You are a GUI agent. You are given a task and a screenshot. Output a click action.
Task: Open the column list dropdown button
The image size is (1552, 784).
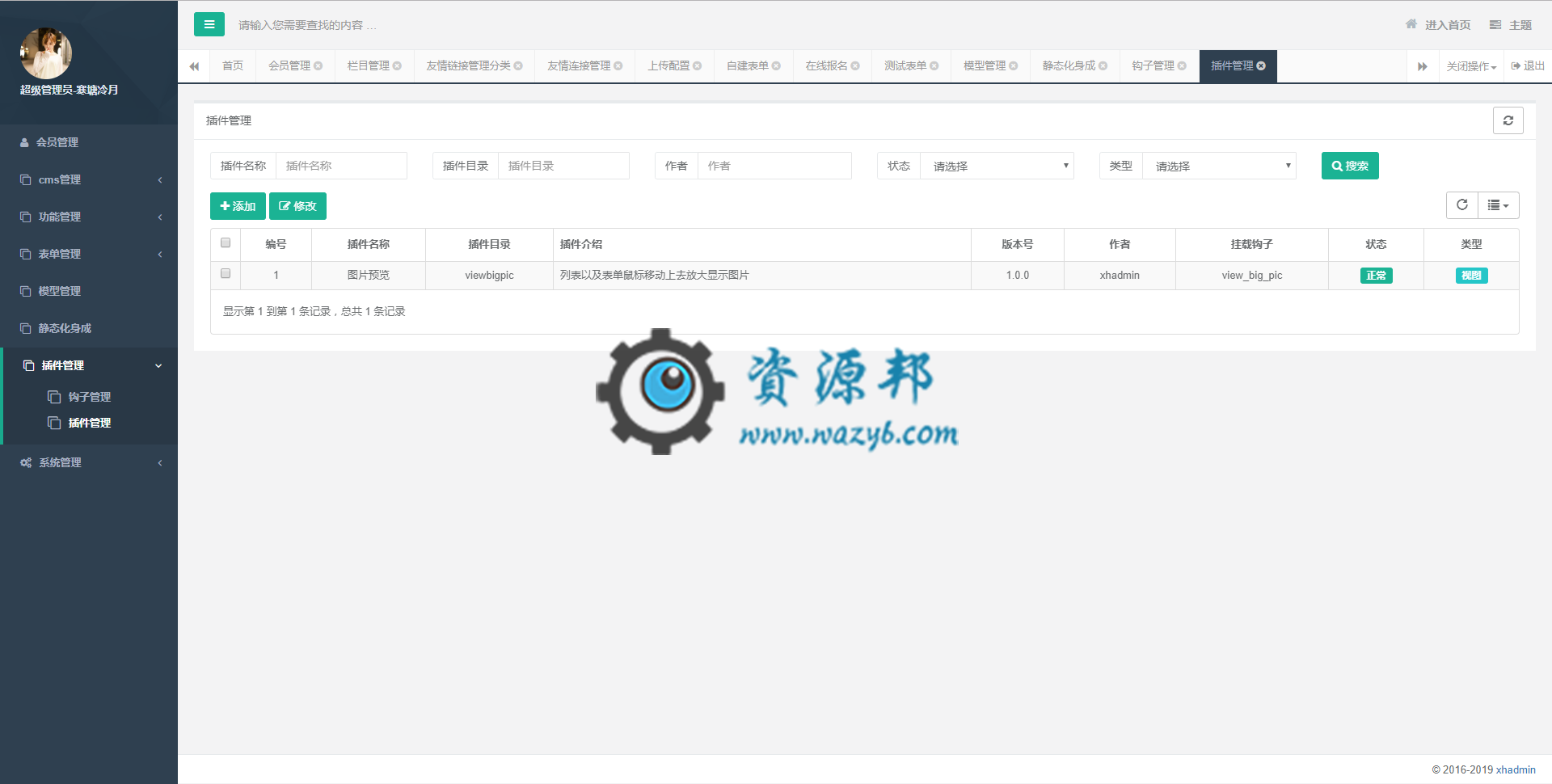pos(1499,205)
